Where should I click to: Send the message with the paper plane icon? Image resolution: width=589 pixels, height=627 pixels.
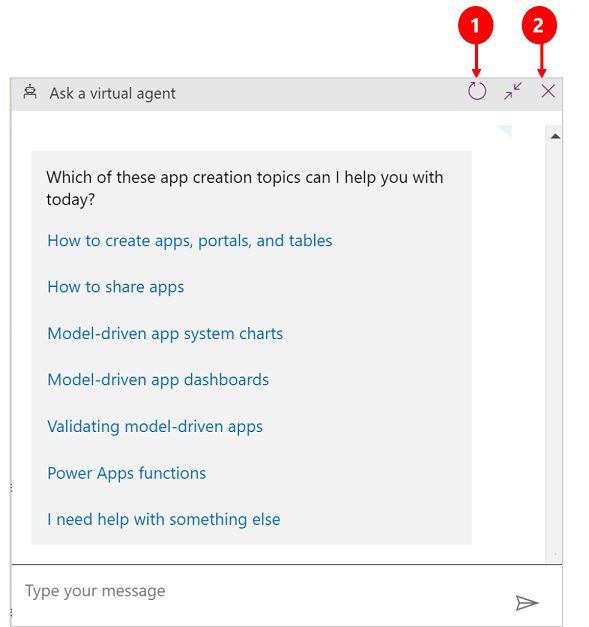point(527,603)
